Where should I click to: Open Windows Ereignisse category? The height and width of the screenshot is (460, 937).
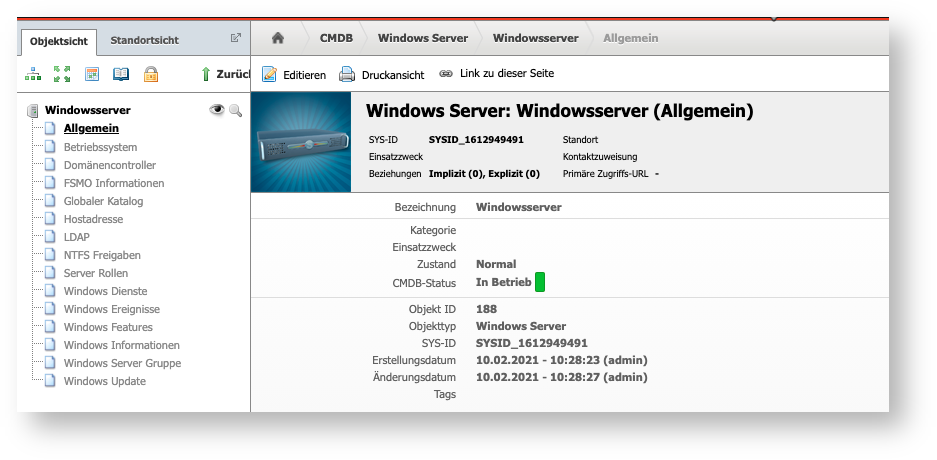click(112, 309)
